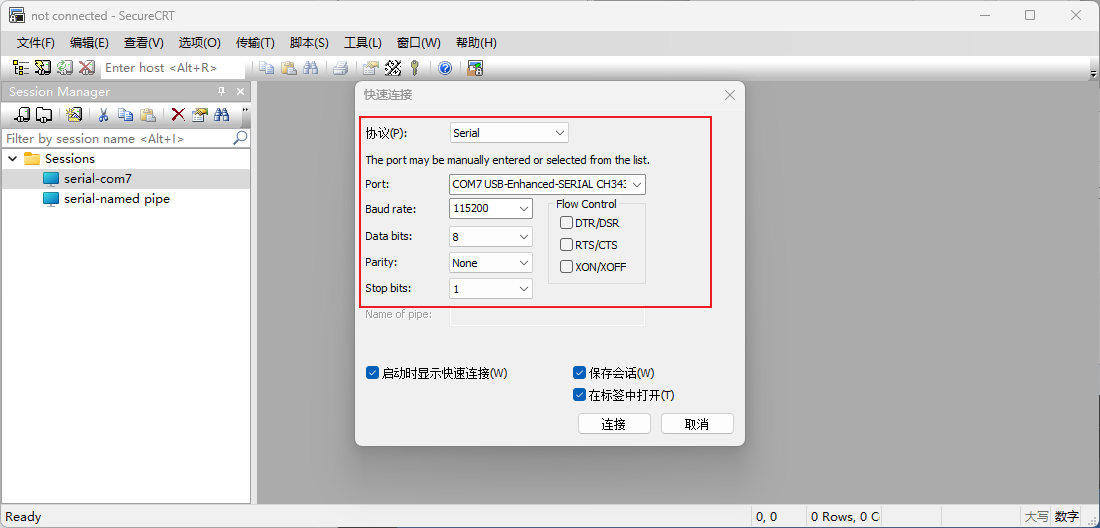Click the red Delete X in Session Manager

click(x=178, y=115)
